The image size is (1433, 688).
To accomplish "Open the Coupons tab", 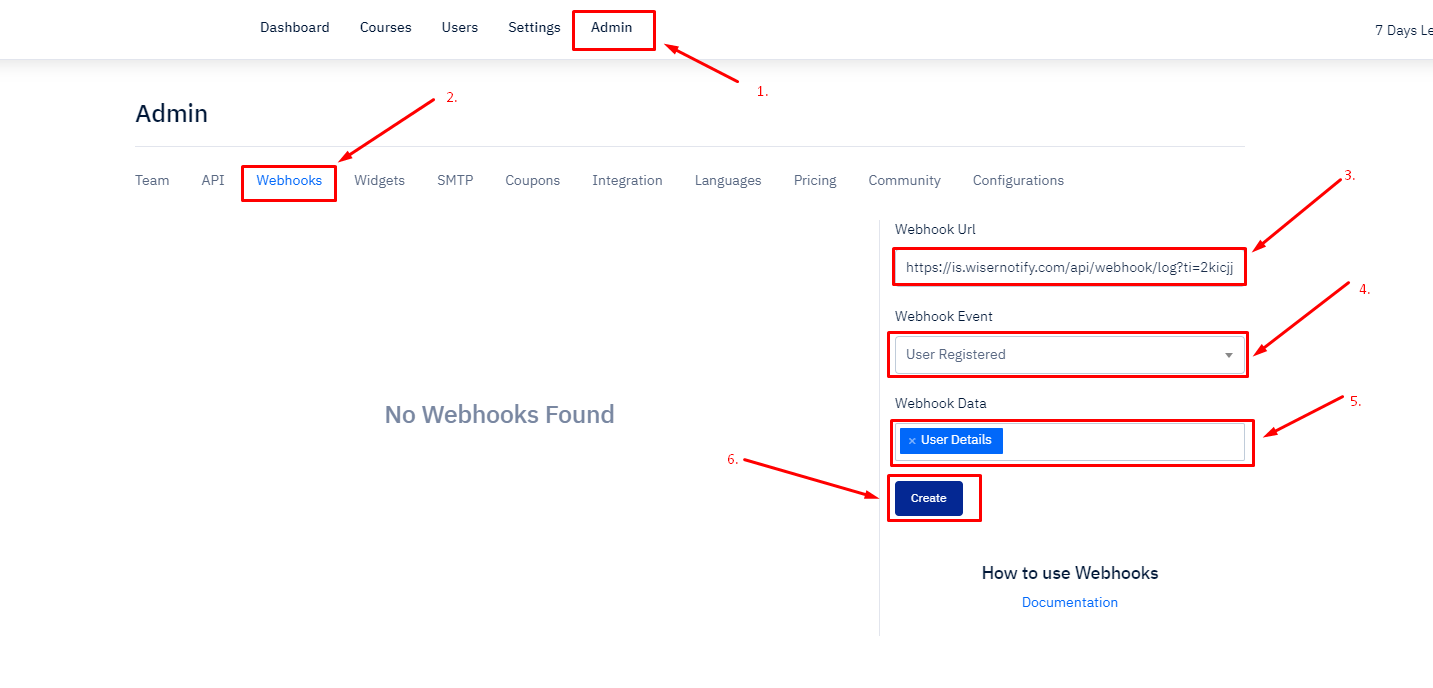I will click(x=533, y=181).
